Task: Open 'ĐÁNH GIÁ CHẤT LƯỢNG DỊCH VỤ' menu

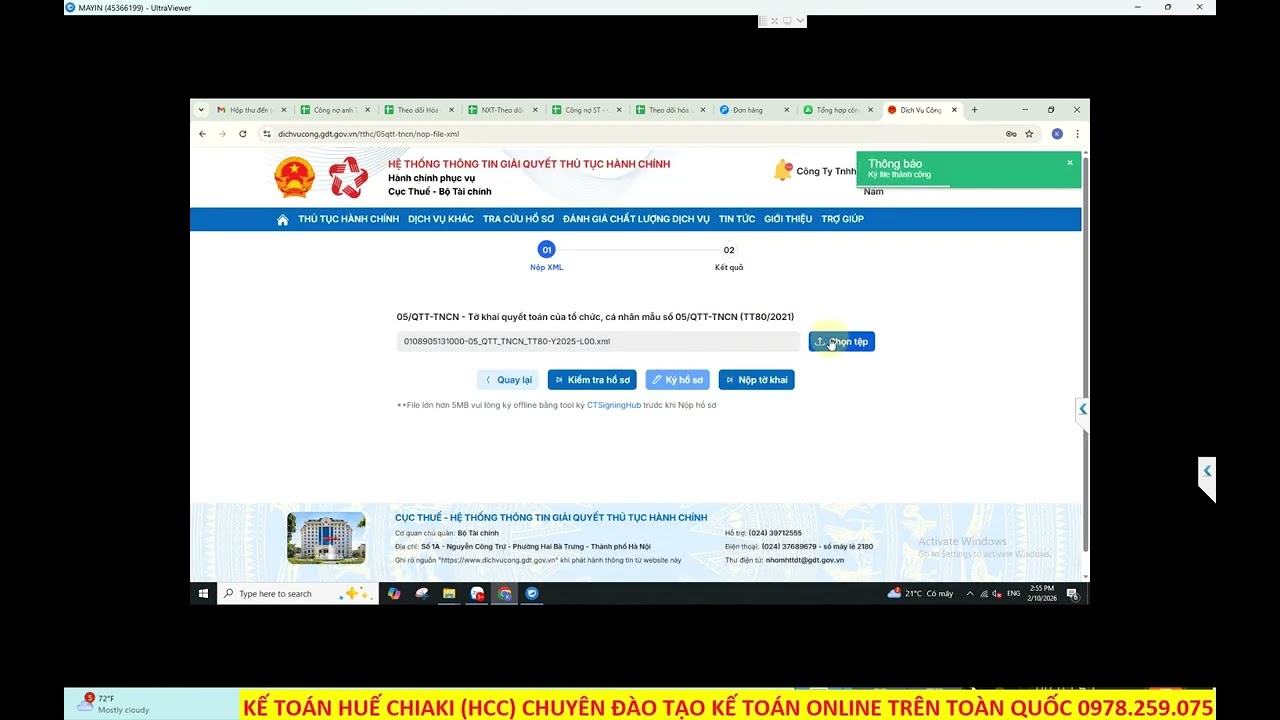Action: (636, 219)
